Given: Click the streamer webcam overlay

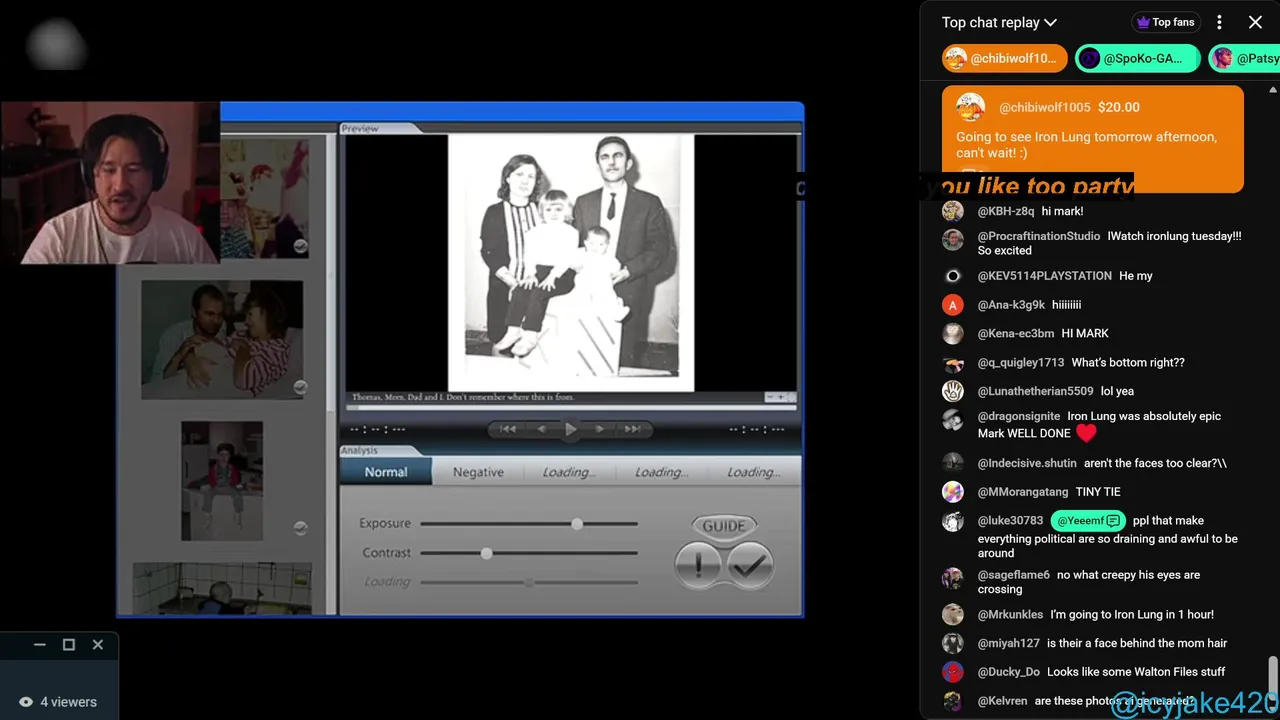Looking at the screenshot, I should [x=110, y=182].
